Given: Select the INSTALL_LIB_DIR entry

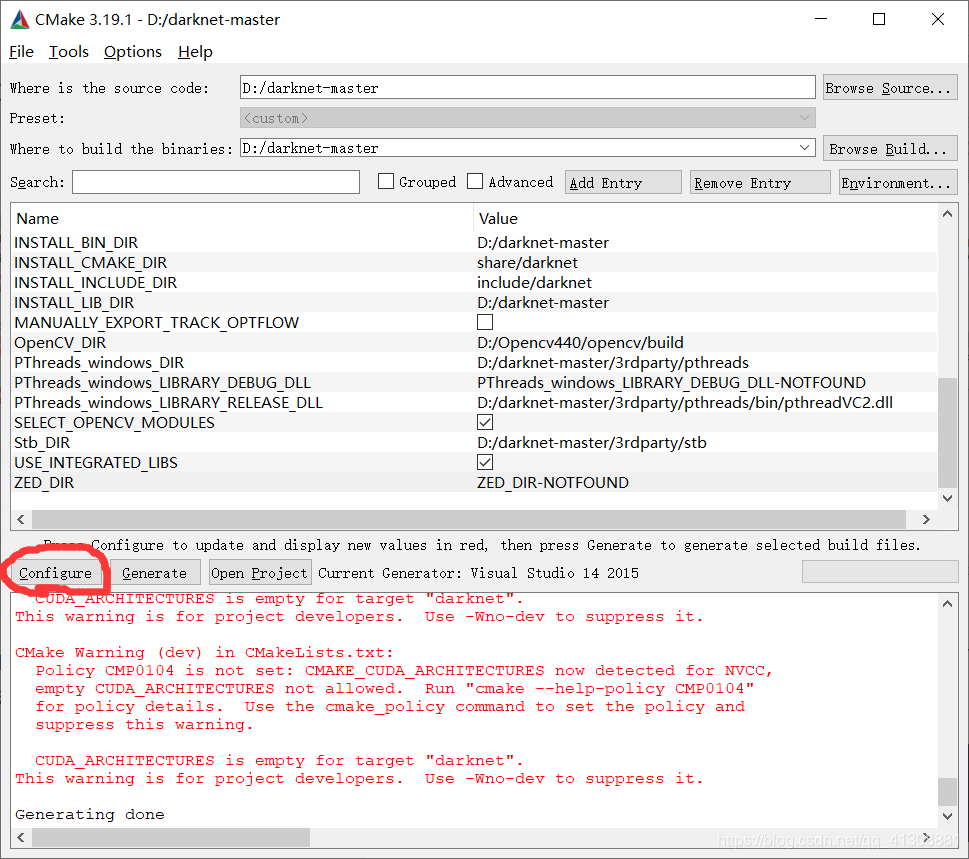Looking at the screenshot, I should click(74, 303).
